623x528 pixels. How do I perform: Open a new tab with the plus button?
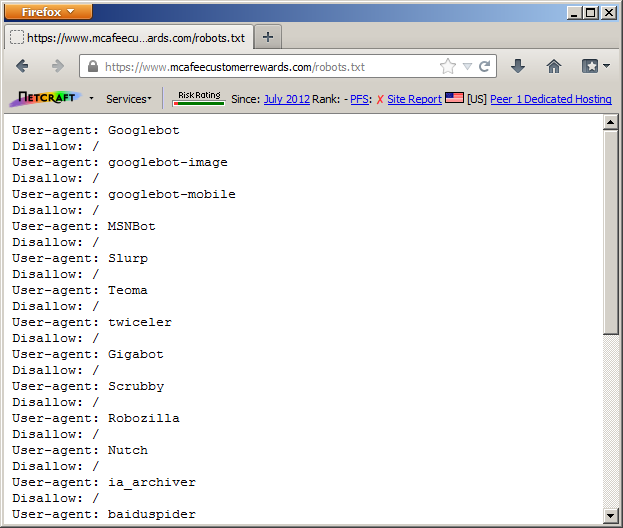(x=268, y=37)
